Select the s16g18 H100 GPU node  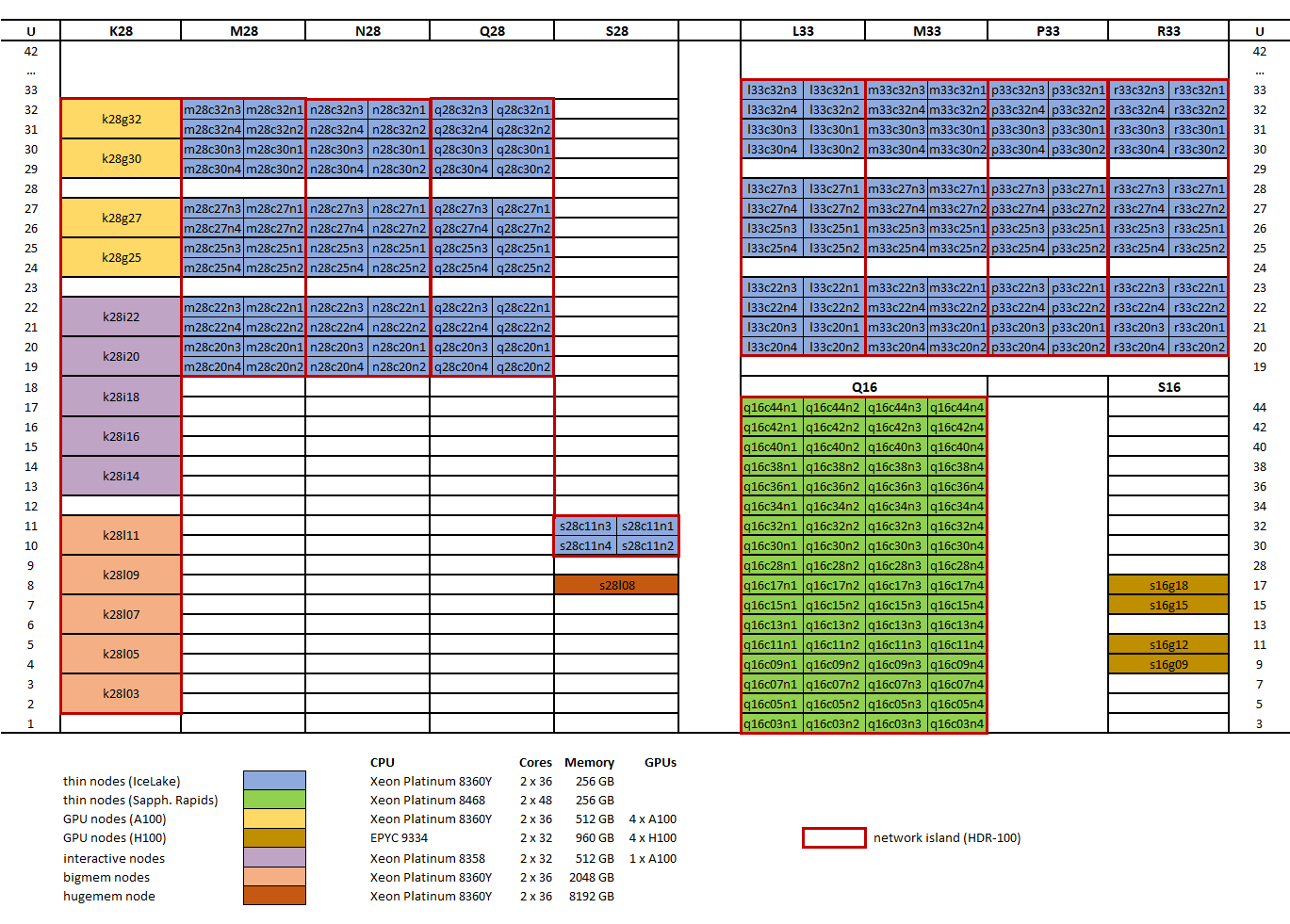click(1168, 585)
